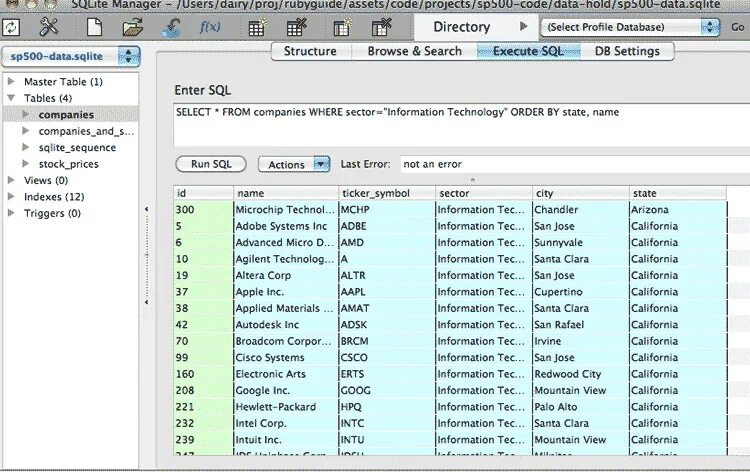Open the Actions dropdown menu
This screenshot has height=472, width=750.
point(294,165)
